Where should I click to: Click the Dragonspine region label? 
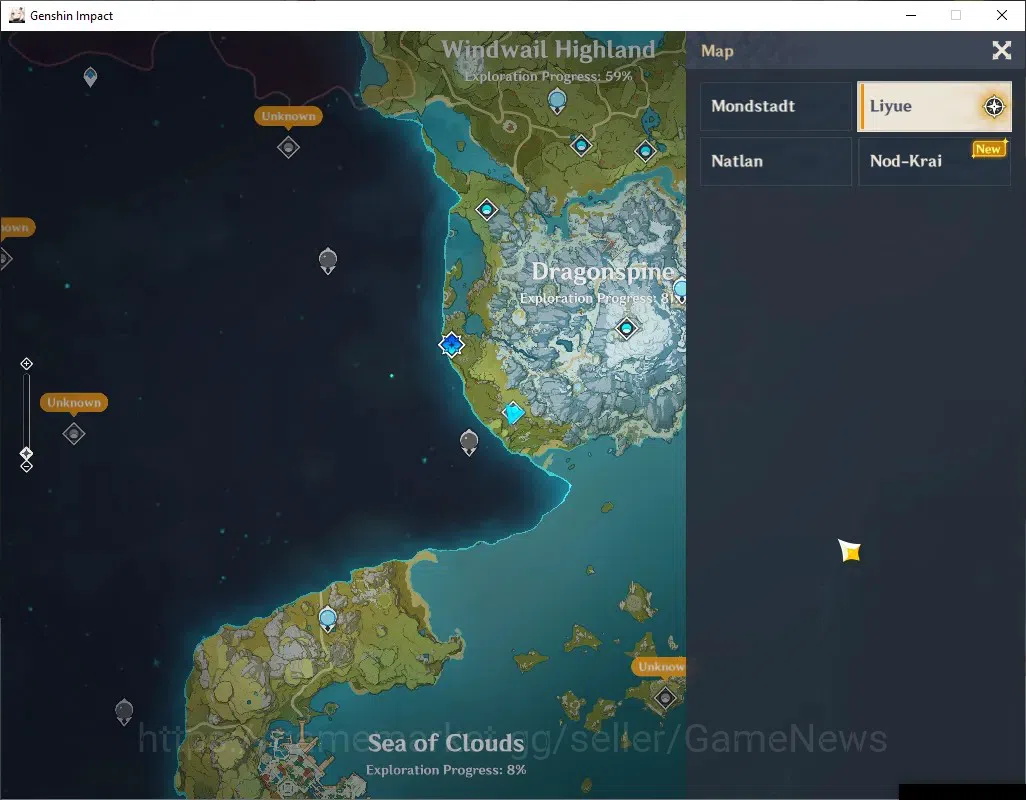coord(603,271)
